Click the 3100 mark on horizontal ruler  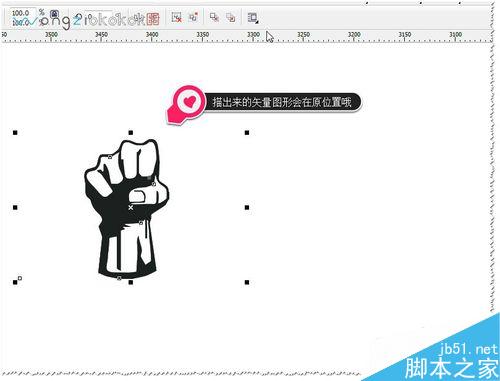pos(455,35)
